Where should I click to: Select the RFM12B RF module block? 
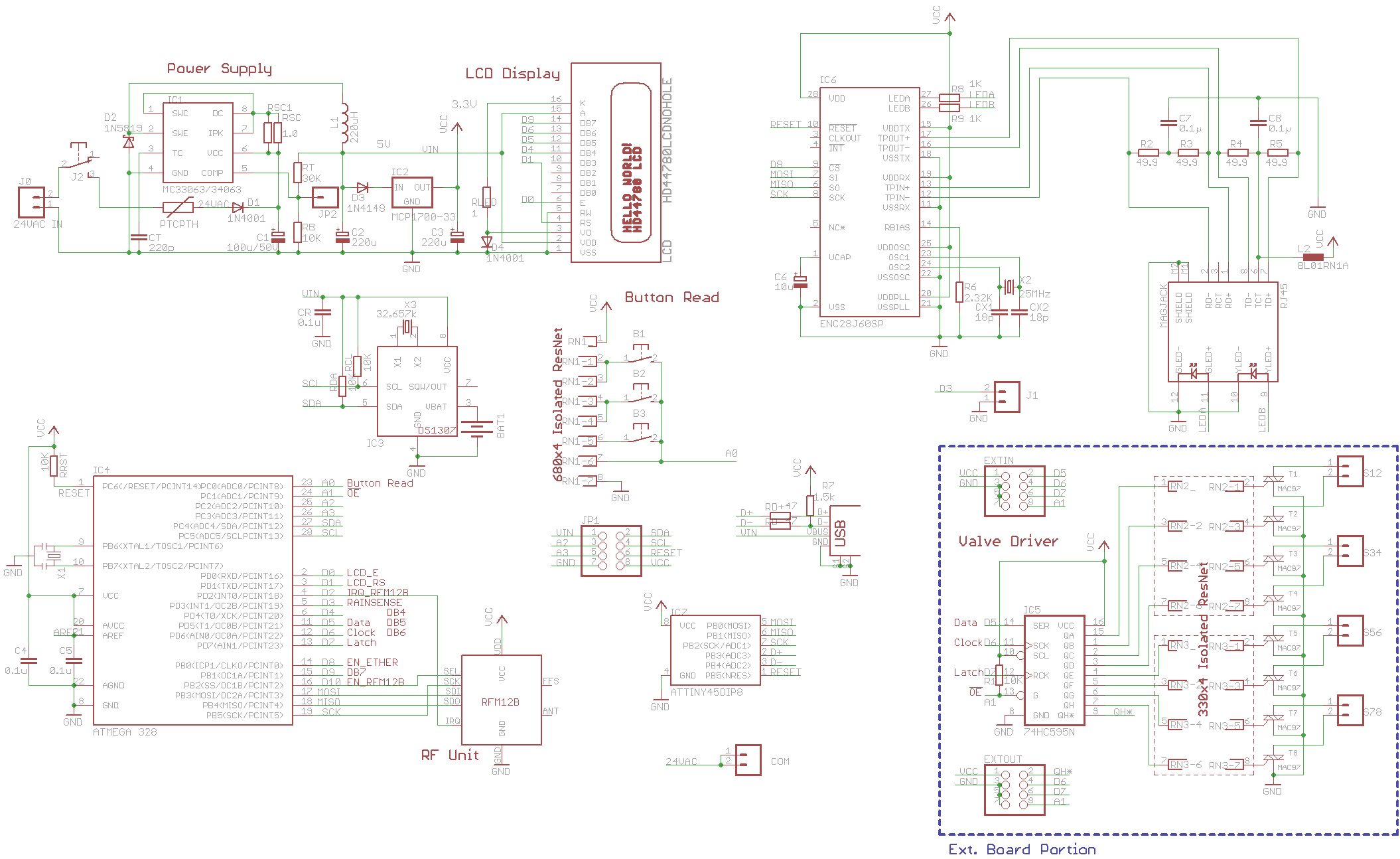coord(501,700)
